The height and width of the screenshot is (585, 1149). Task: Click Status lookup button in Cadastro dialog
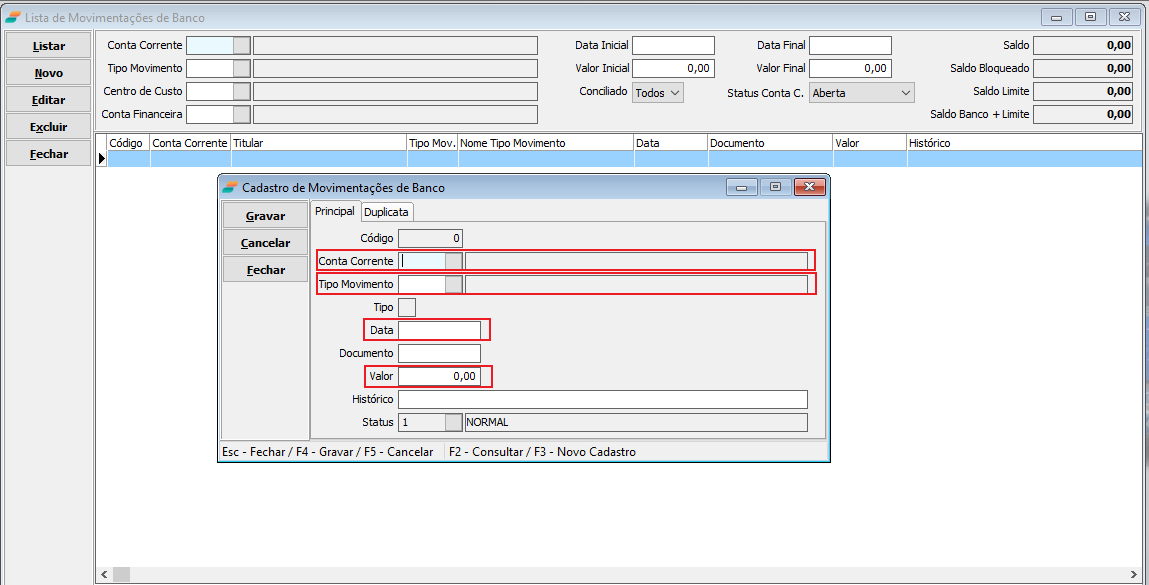tap(454, 422)
